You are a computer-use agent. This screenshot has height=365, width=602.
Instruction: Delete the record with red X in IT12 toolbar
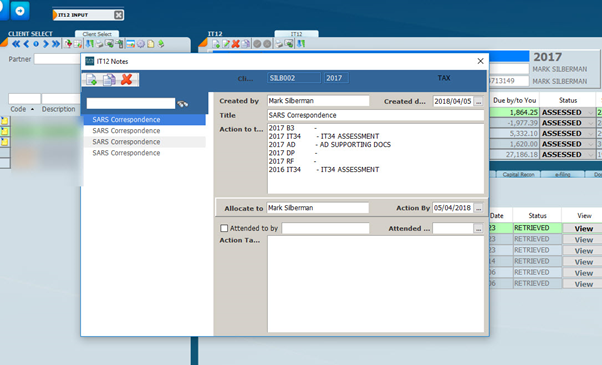[x=236, y=44]
